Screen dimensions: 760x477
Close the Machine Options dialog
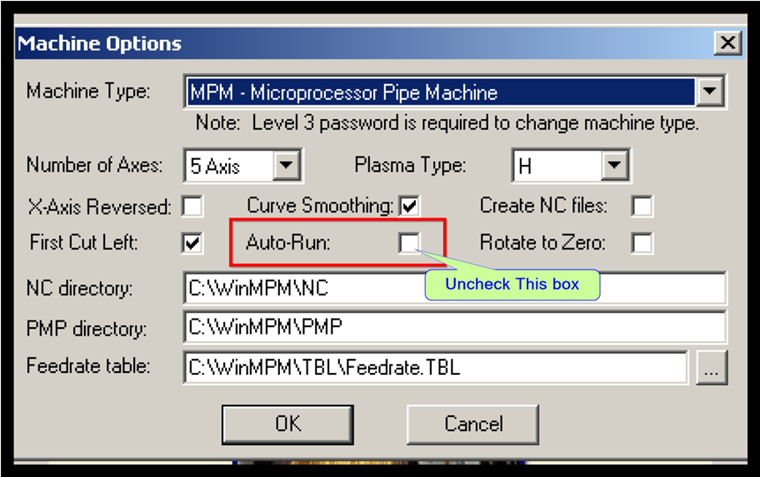click(x=728, y=43)
